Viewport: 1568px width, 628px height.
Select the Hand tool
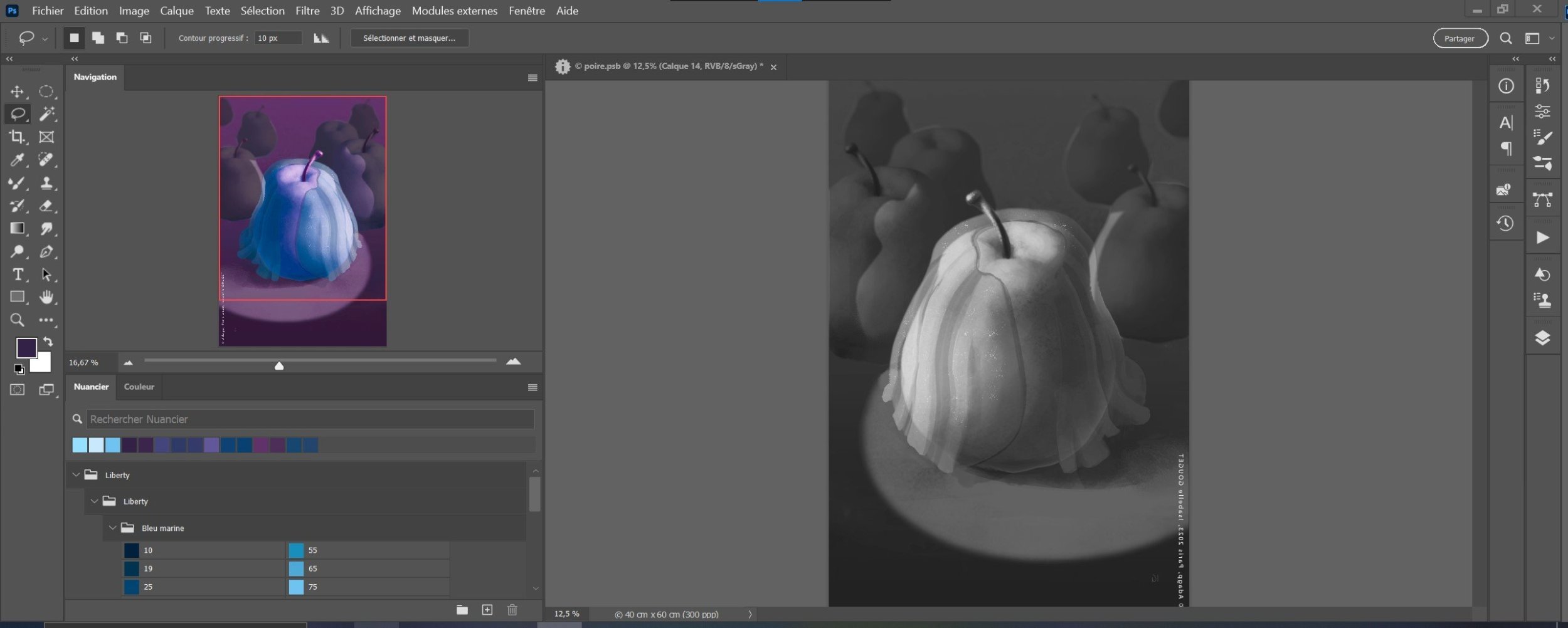click(46, 297)
